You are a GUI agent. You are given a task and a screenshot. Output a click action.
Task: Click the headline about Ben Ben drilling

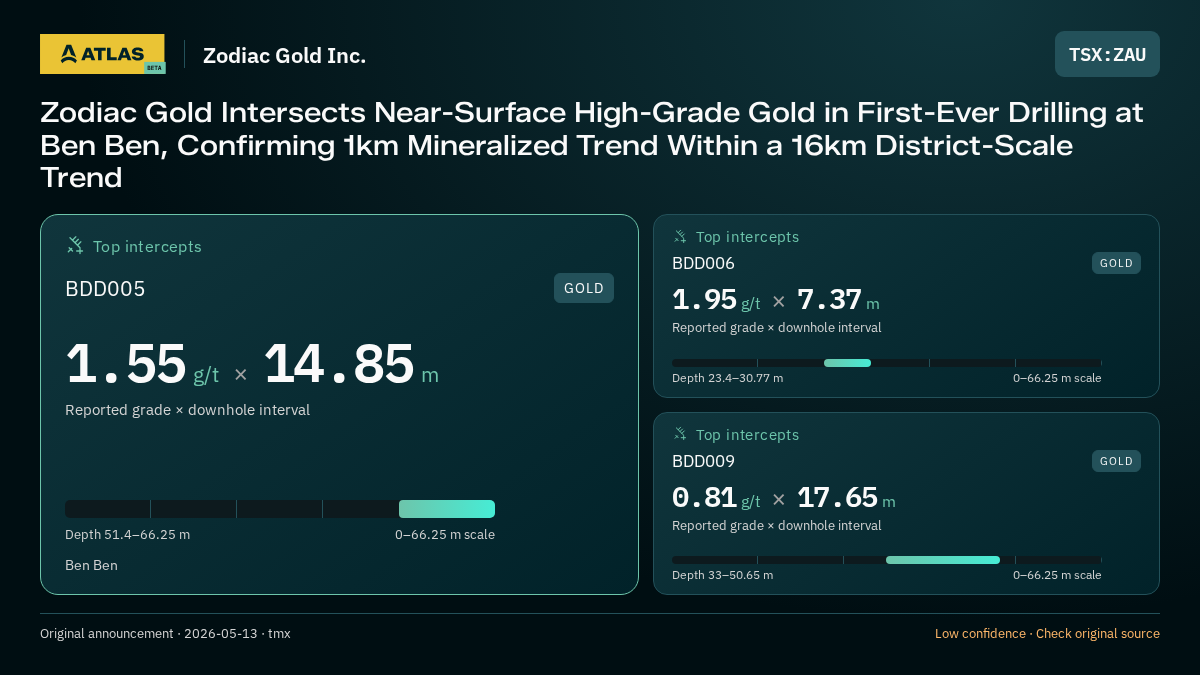[x=592, y=145]
